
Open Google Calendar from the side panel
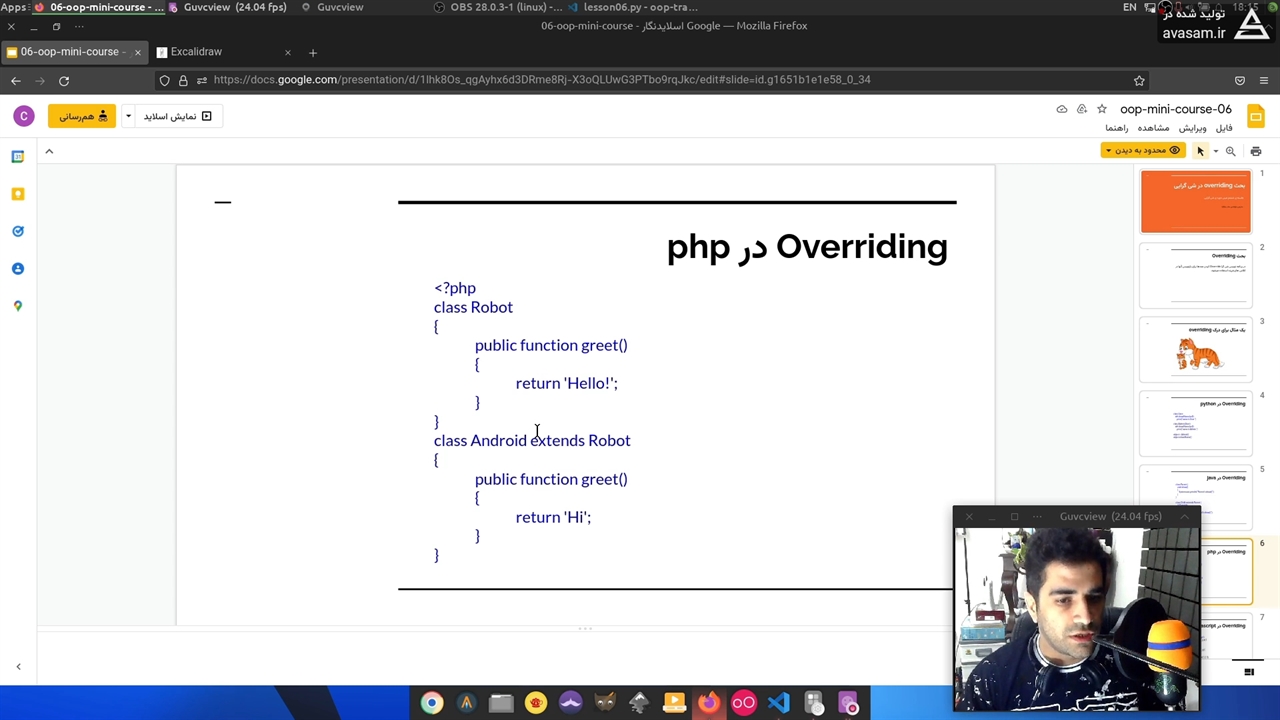[x=18, y=157]
